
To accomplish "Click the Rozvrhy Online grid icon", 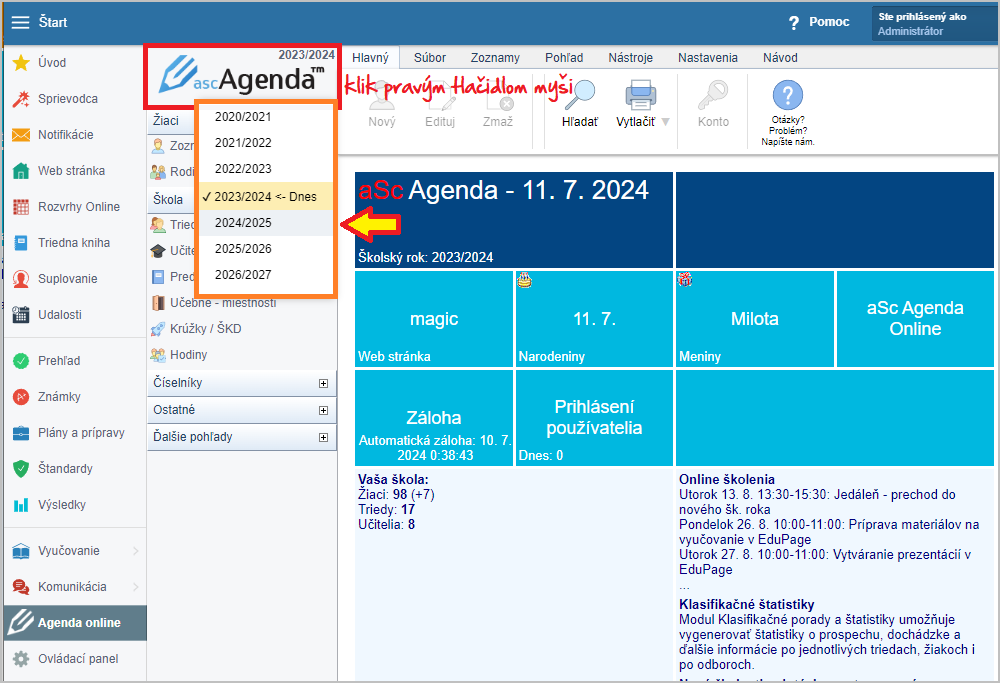I will click(x=21, y=207).
